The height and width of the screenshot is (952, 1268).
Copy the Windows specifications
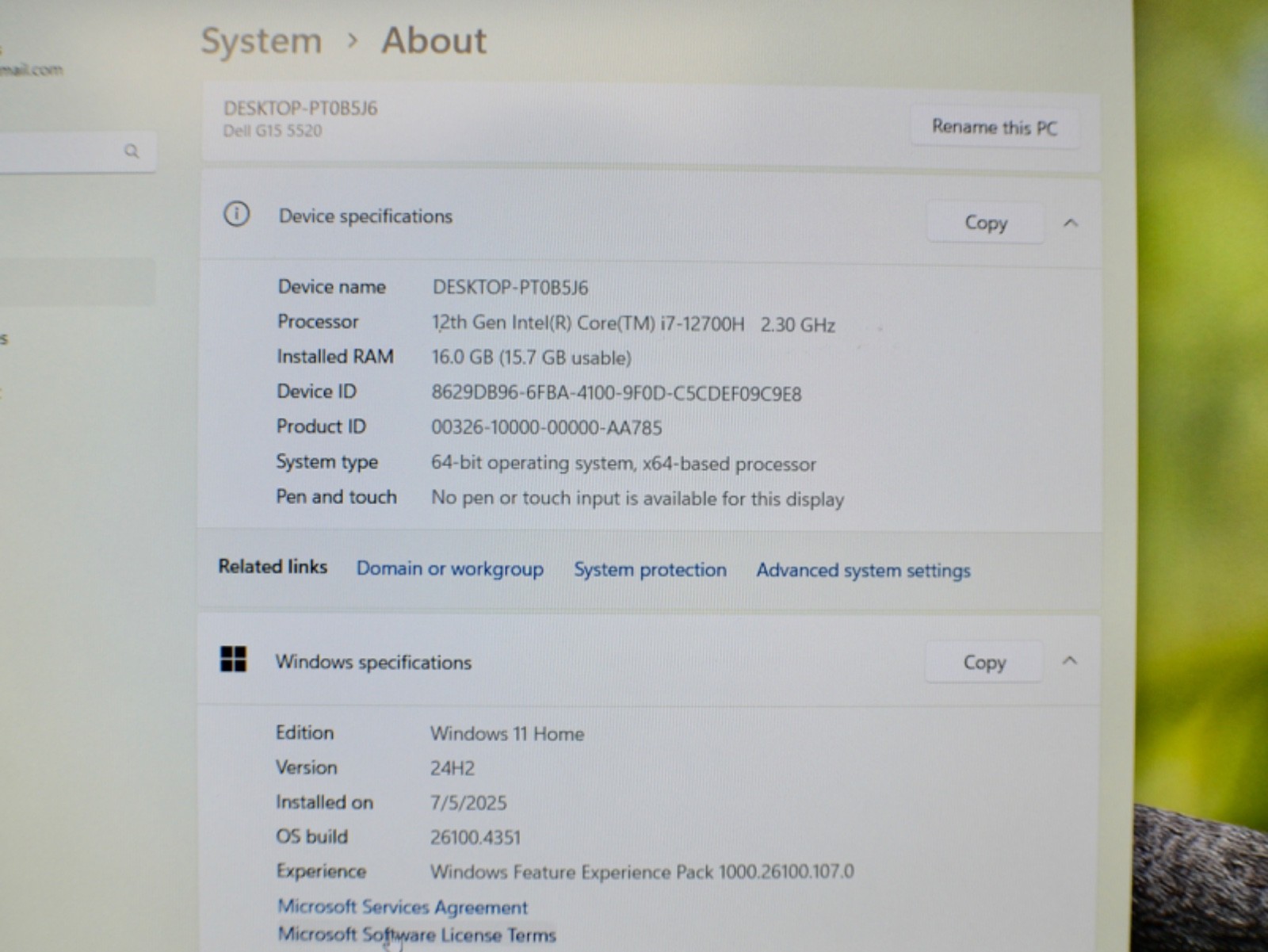pos(983,662)
